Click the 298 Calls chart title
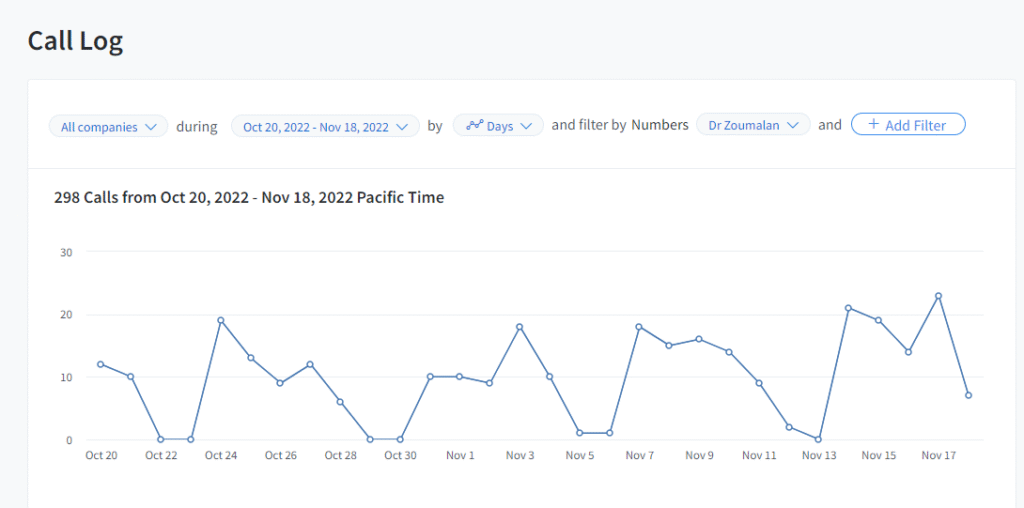Viewport: 1024px width, 508px height. pos(248,198)
